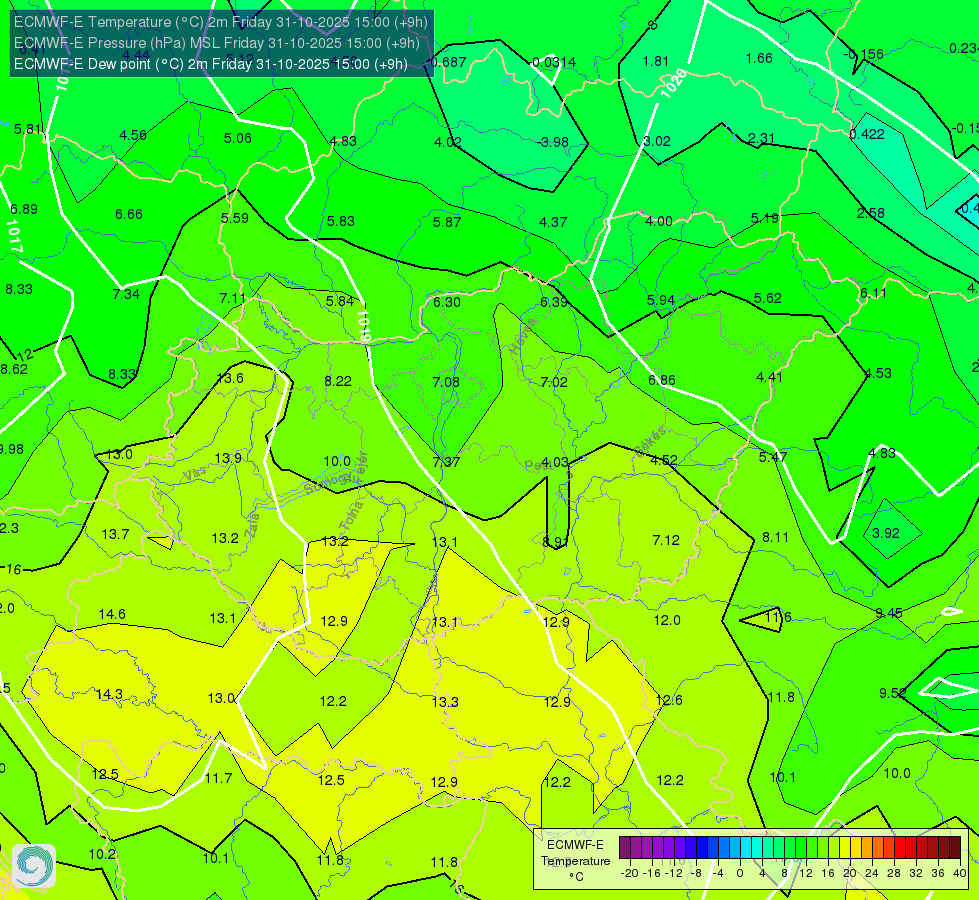979x900 pixels.
Task: Click the swirl logo icon at bottom-left
Action: [34, 866]
